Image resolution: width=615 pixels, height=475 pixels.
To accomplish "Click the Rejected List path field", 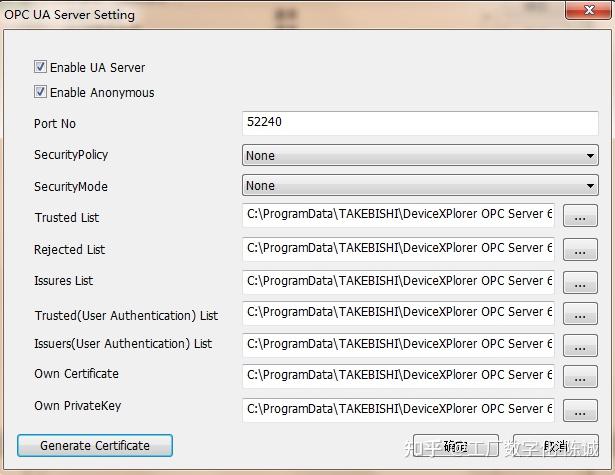I will click(398, 249).
